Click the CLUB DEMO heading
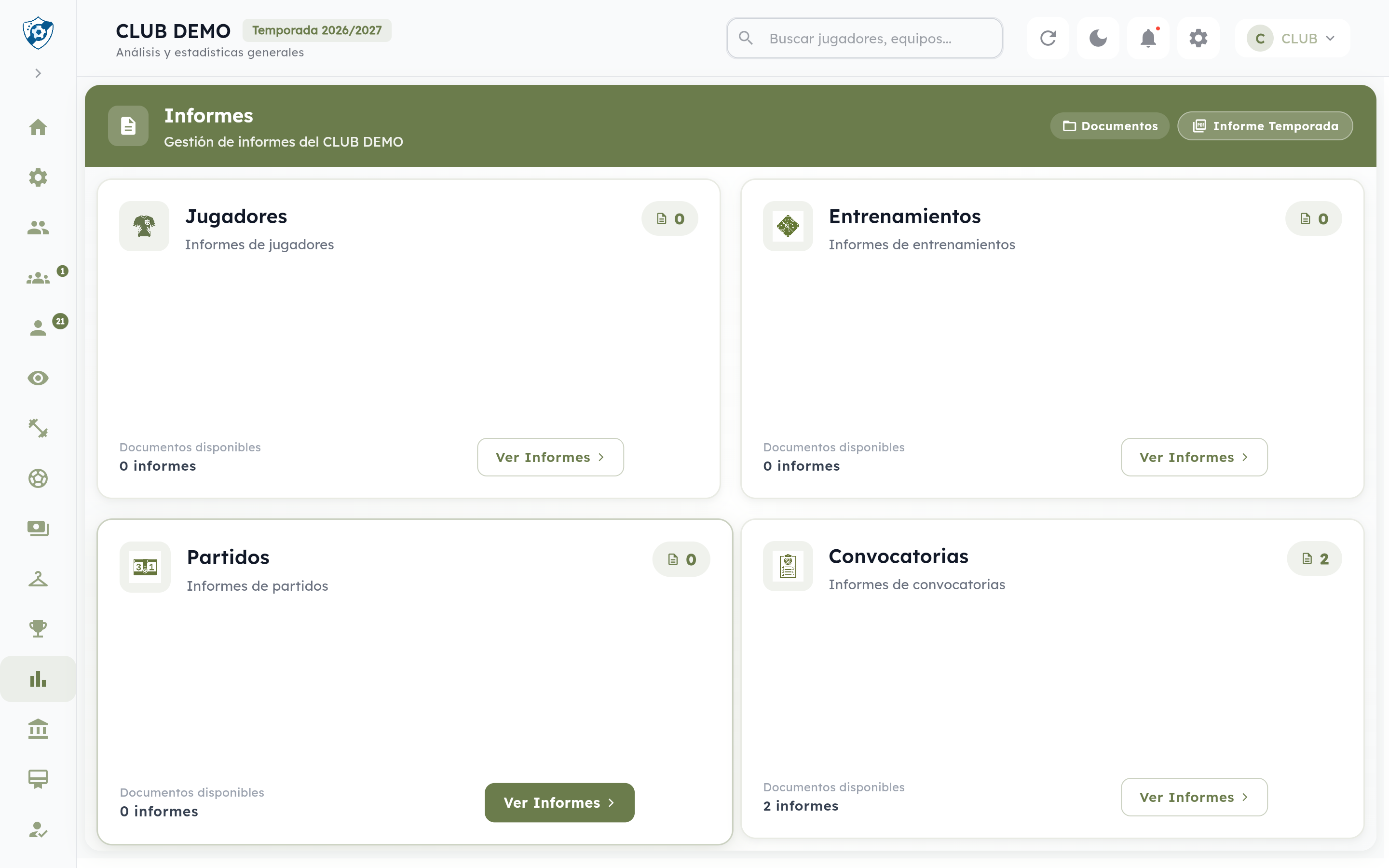Screen dimensions: 1389x868 click(x=173, y=31)
